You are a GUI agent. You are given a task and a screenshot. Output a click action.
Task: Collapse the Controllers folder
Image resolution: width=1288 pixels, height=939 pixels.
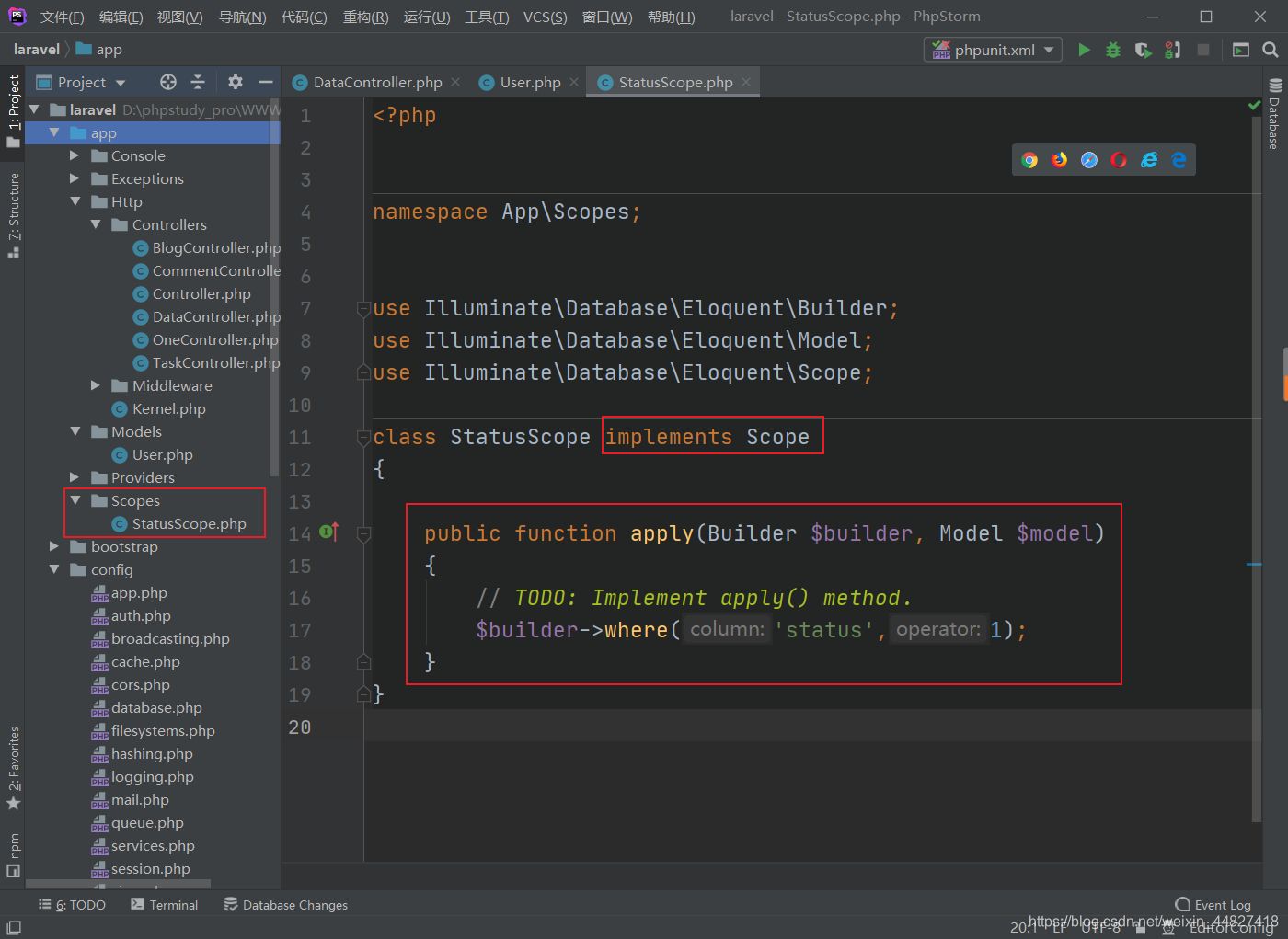click(95, 224)
